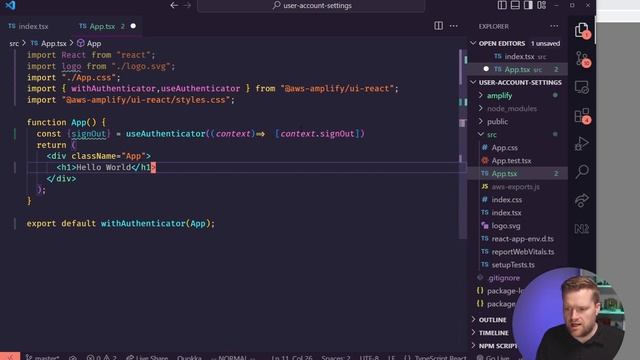
Task: Open the Explorer view in activity bar
Action: [x=582, y=30]
